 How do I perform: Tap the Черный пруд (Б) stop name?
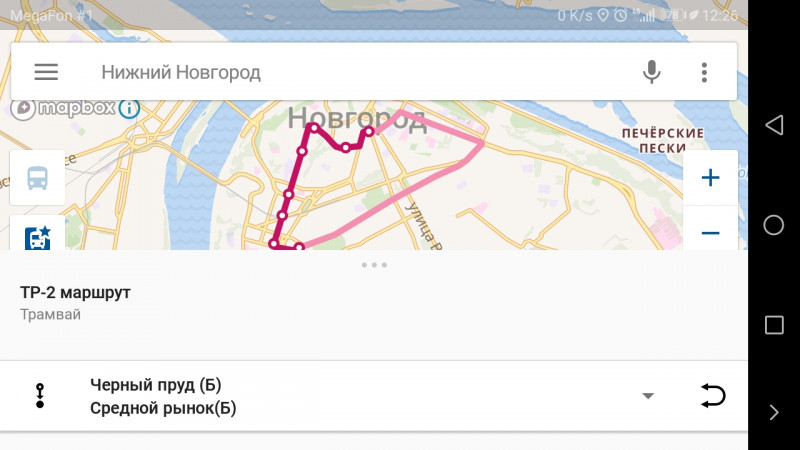156,384
